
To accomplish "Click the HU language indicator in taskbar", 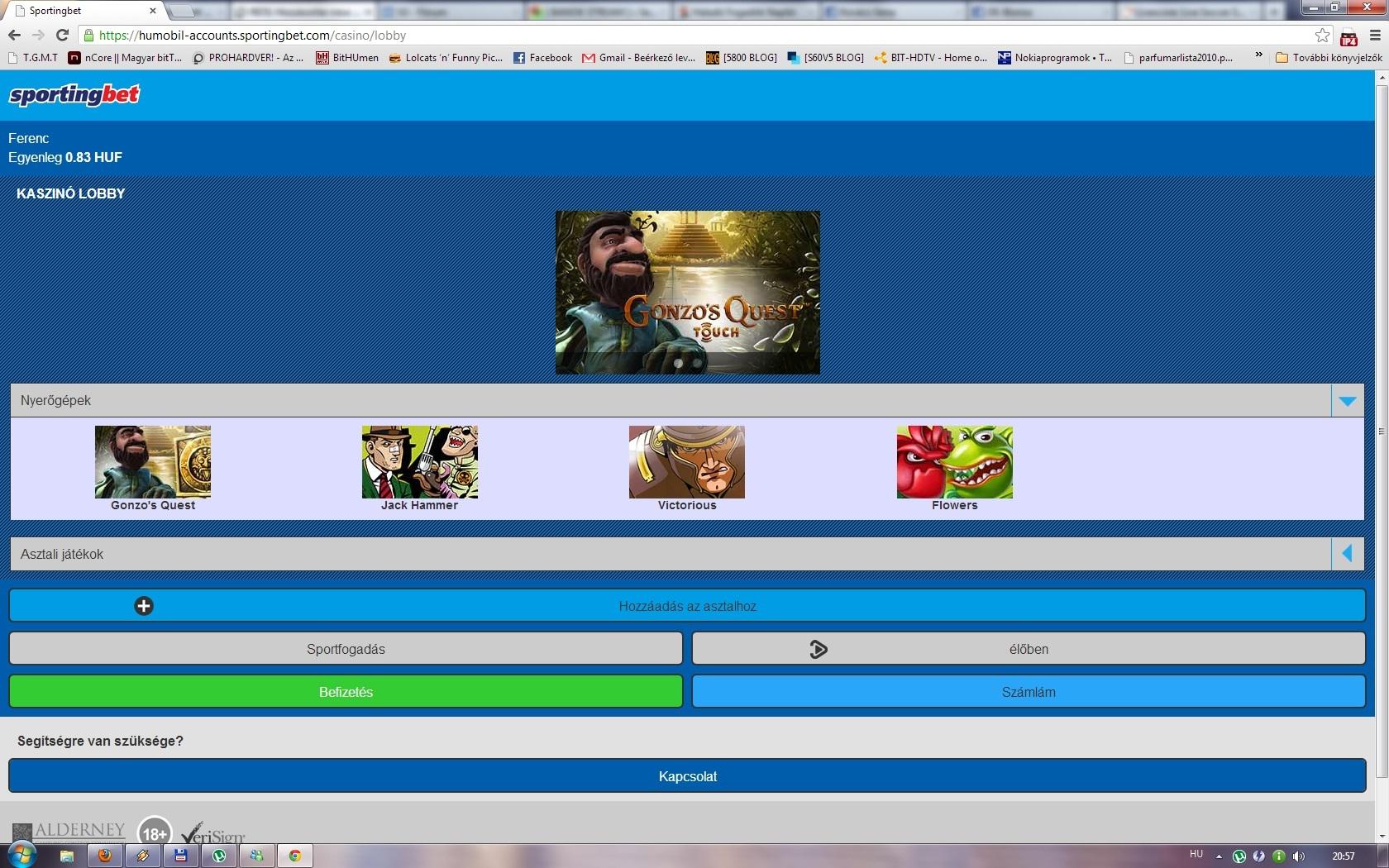I will 1196,854.
